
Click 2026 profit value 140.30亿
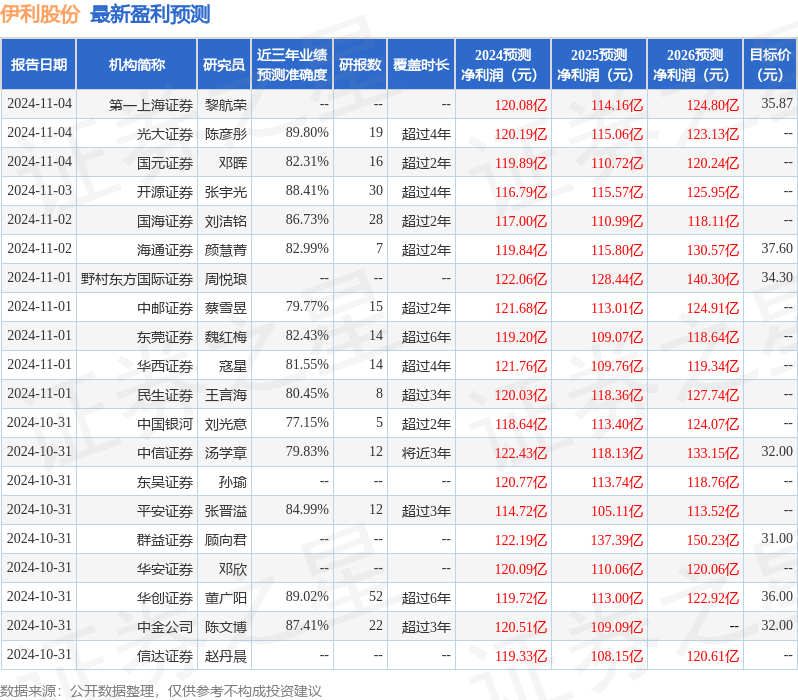pos(713,279)
